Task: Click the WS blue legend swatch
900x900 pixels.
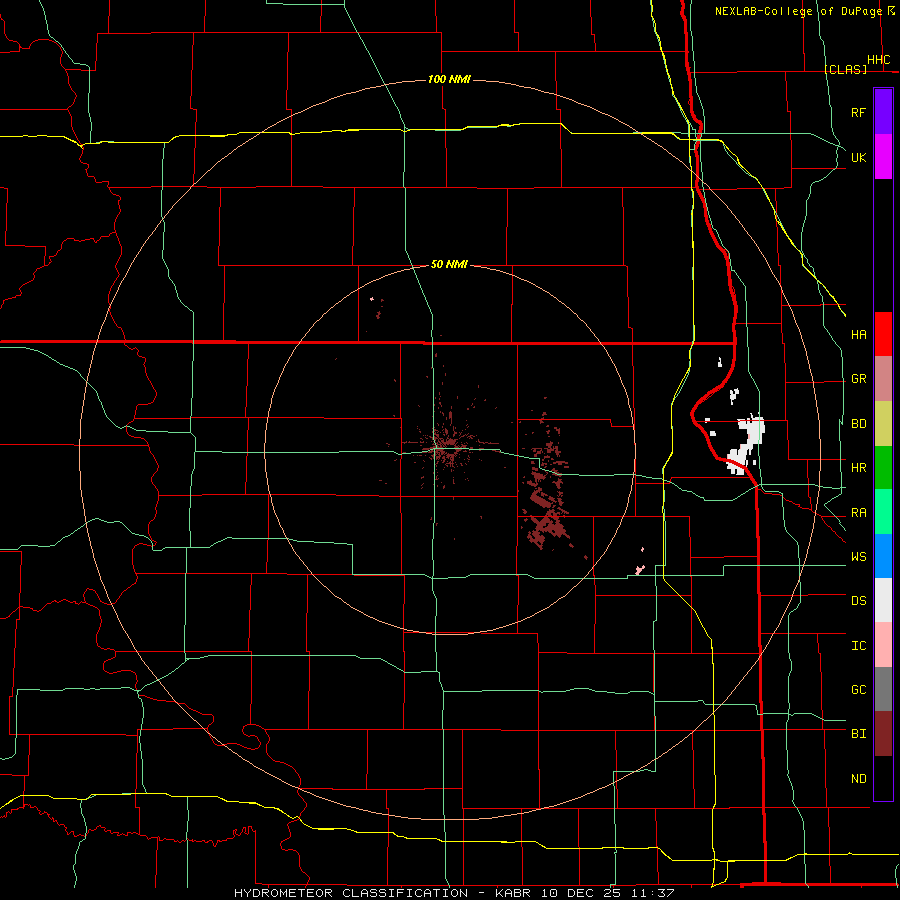Action: (883, 556)
